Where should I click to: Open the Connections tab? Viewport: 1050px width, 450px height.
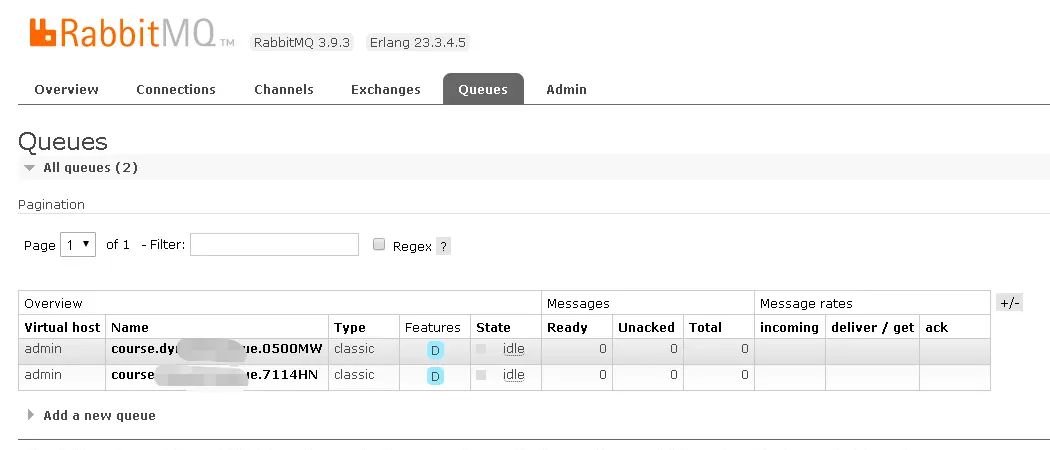[176, 89]
